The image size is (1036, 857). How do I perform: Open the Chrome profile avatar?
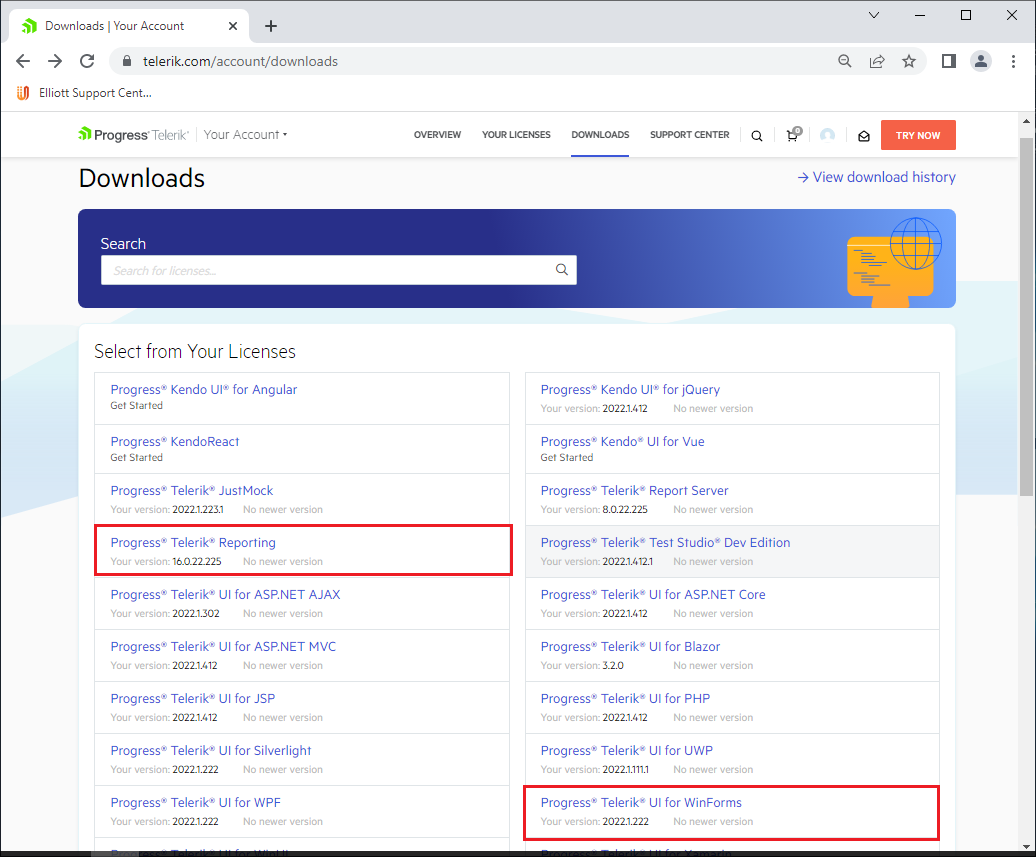(981, 61)
